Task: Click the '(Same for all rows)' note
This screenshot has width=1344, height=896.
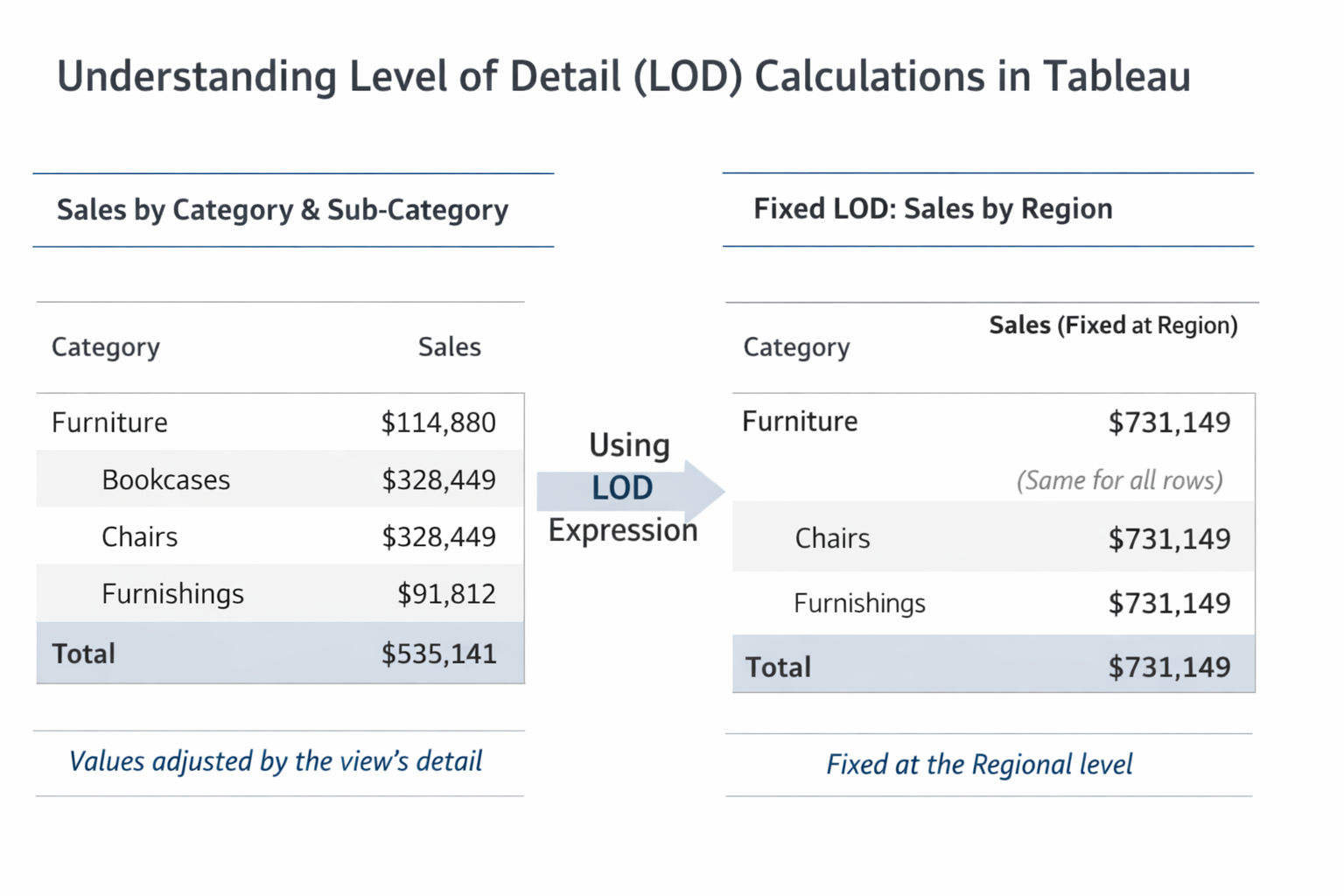Action: [x=1119, y=480]
